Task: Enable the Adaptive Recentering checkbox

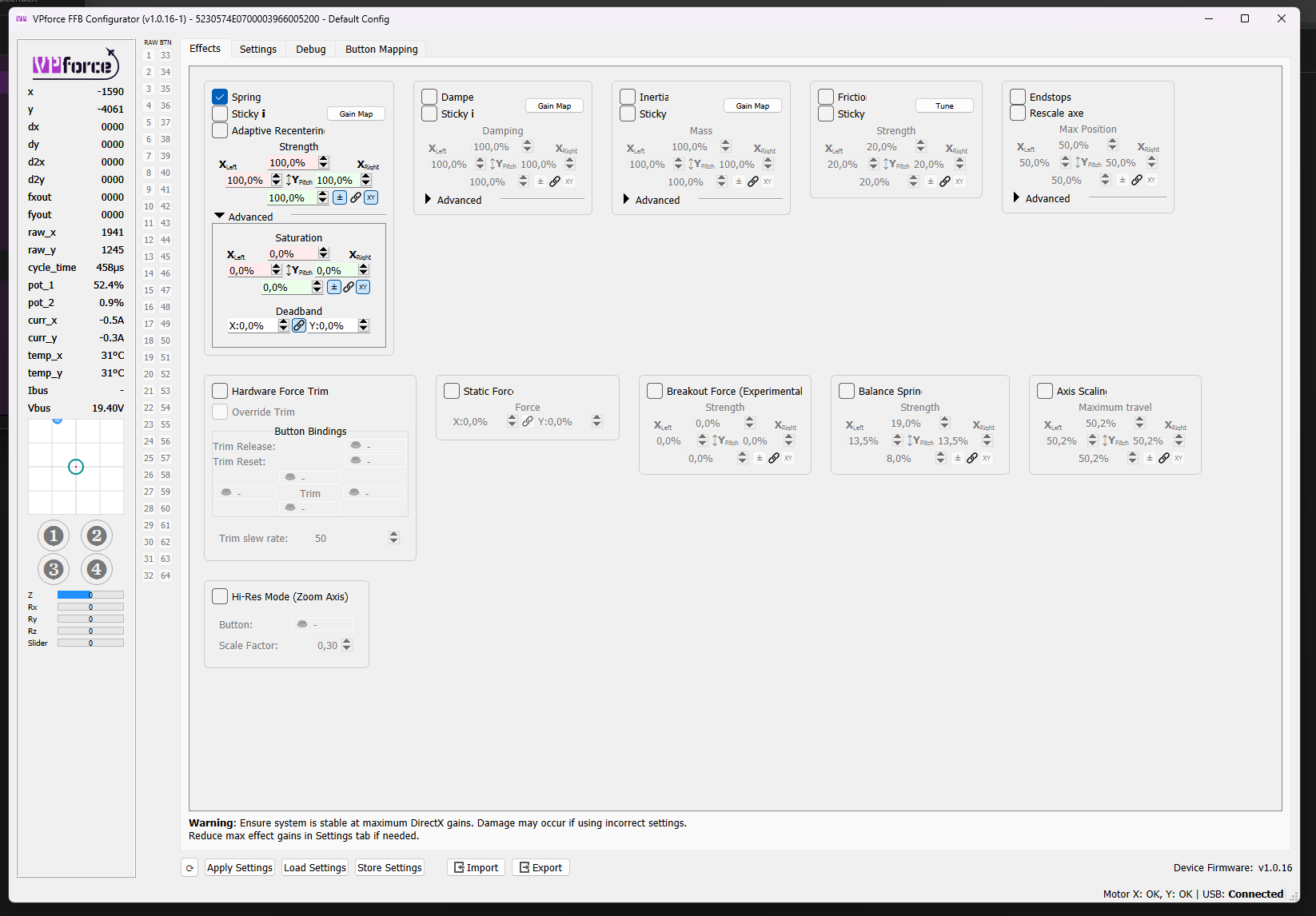Action: coord(220,130)
